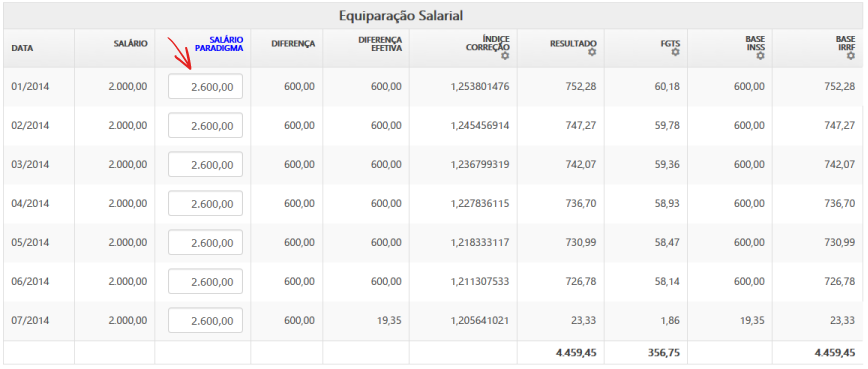Click the Data column header
This screenshot has width=868, height=369.
click(x=22, y=48)
